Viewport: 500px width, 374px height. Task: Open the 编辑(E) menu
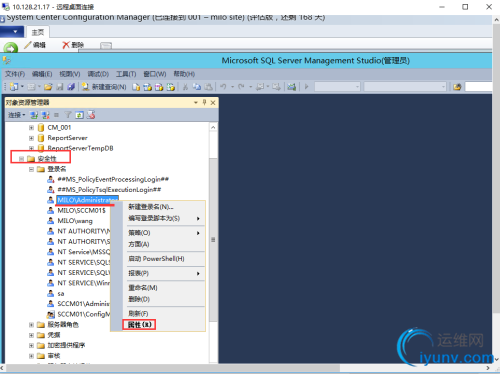coord(42,74)
